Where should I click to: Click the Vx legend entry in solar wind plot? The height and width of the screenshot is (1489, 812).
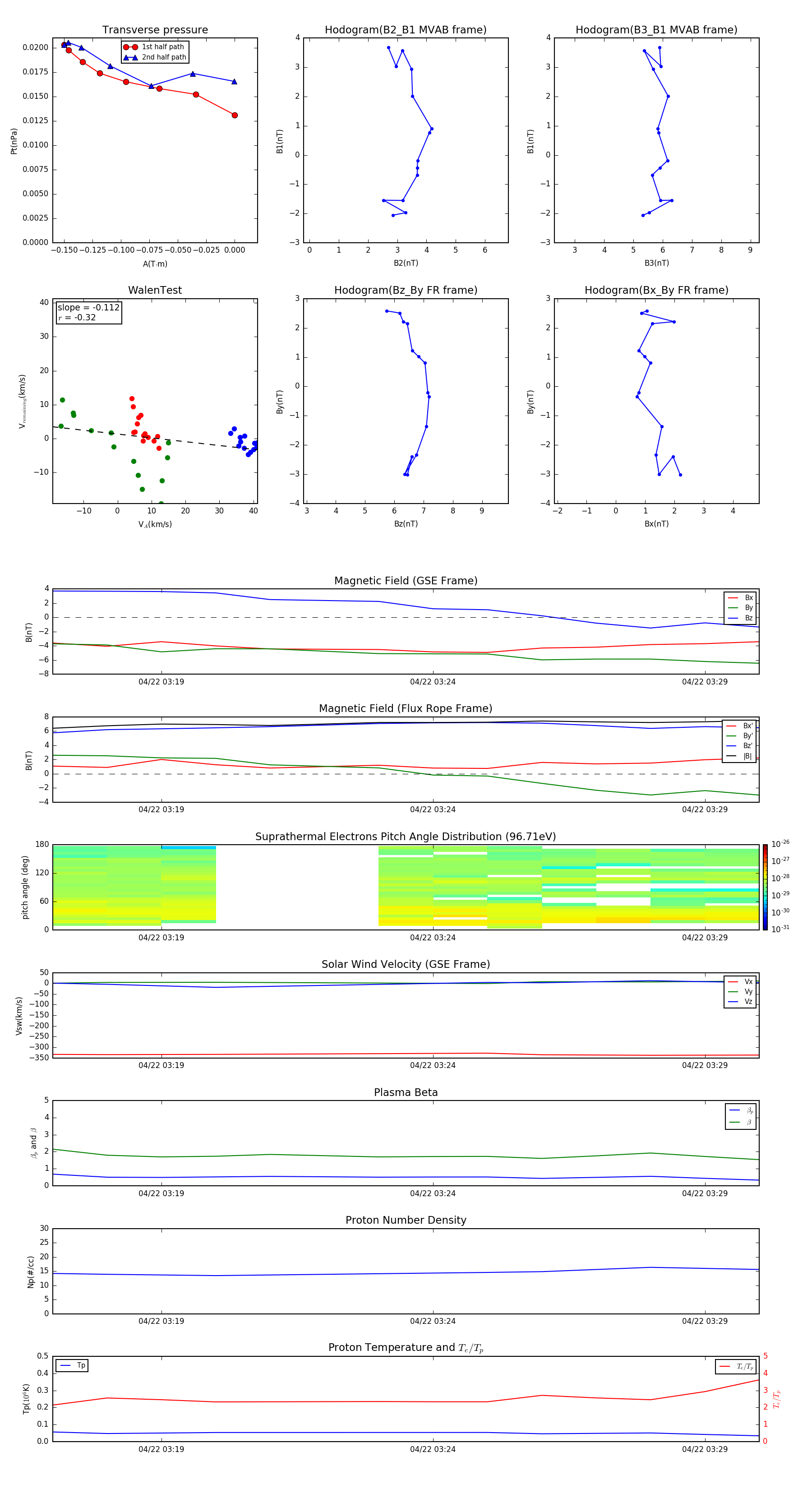(740, 981)
